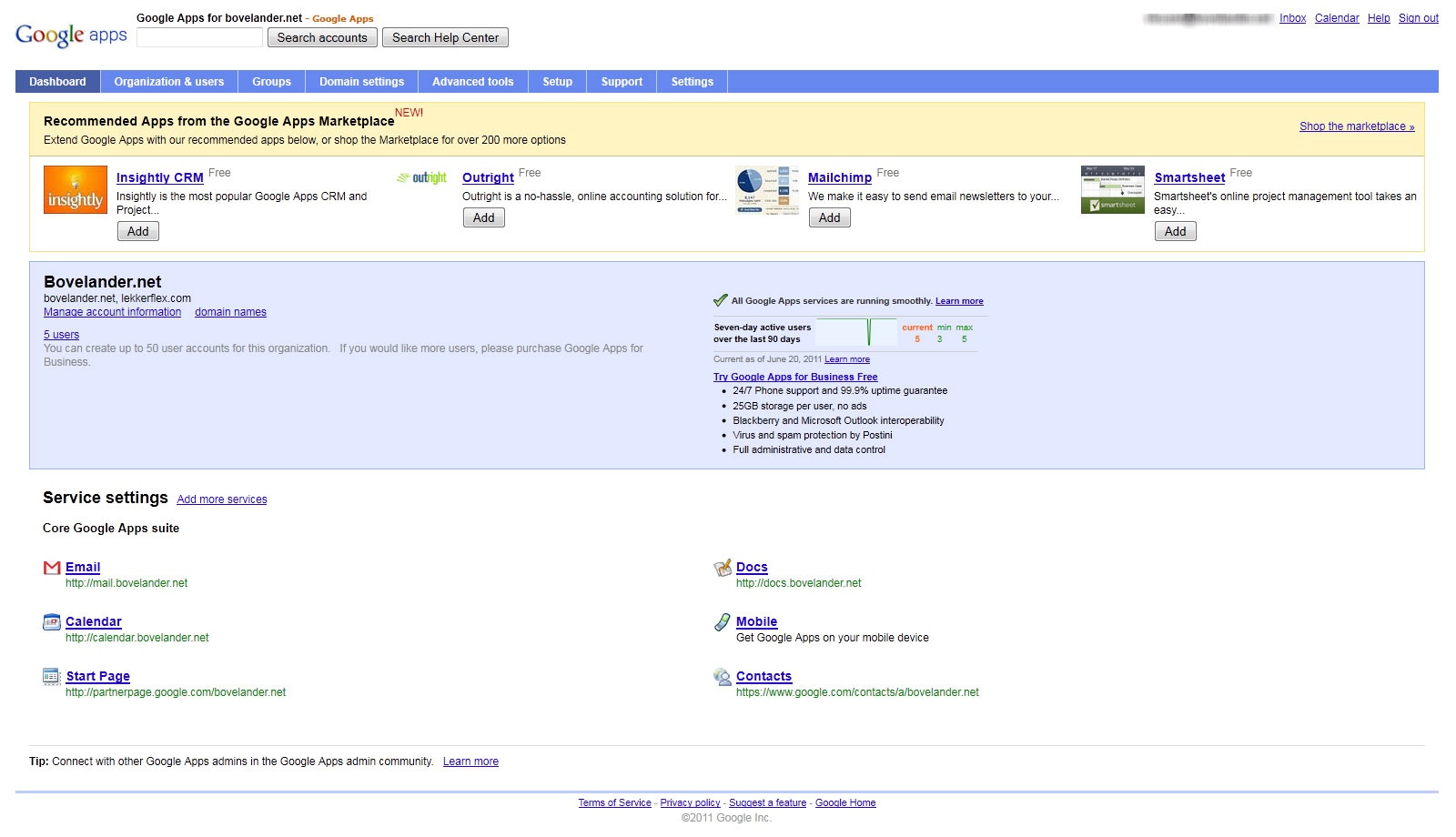Click the Google Apps logo

(x=71, y=35)
